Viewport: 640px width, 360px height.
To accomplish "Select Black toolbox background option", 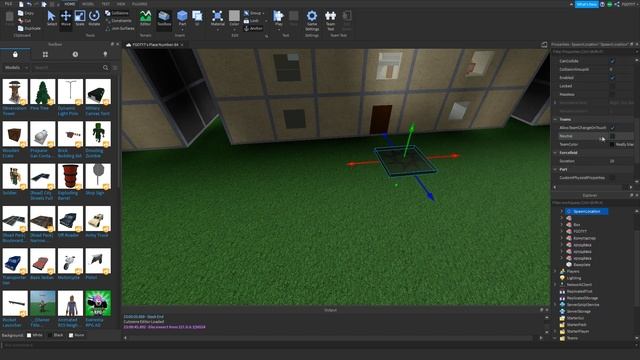I will (x=56, y=335).
